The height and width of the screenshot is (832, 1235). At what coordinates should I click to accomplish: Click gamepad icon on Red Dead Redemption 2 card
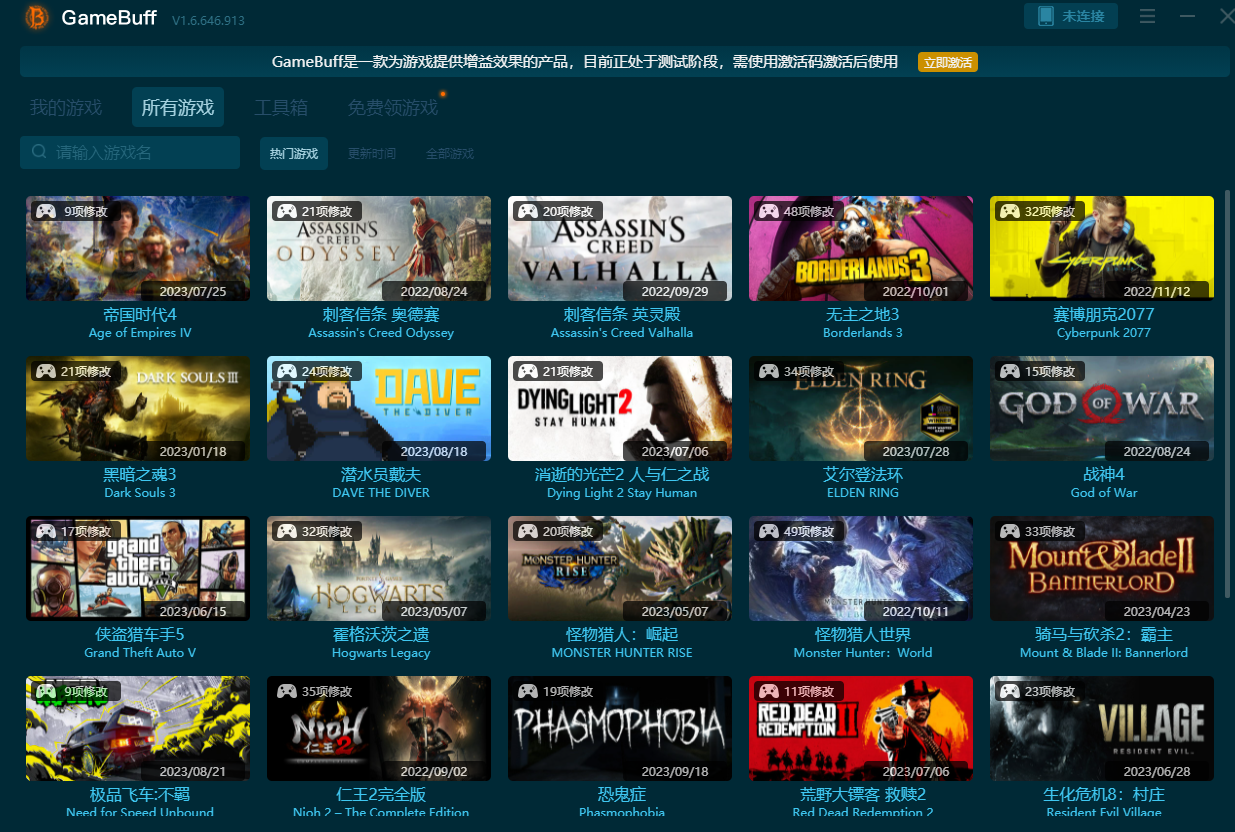pos(769,691)
